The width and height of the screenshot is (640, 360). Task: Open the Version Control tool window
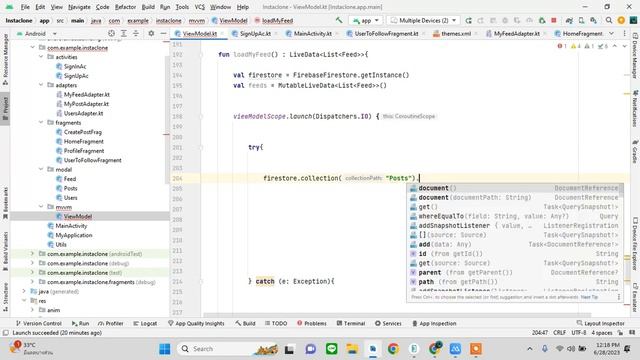pyautogui.click(x=38, y=323)
